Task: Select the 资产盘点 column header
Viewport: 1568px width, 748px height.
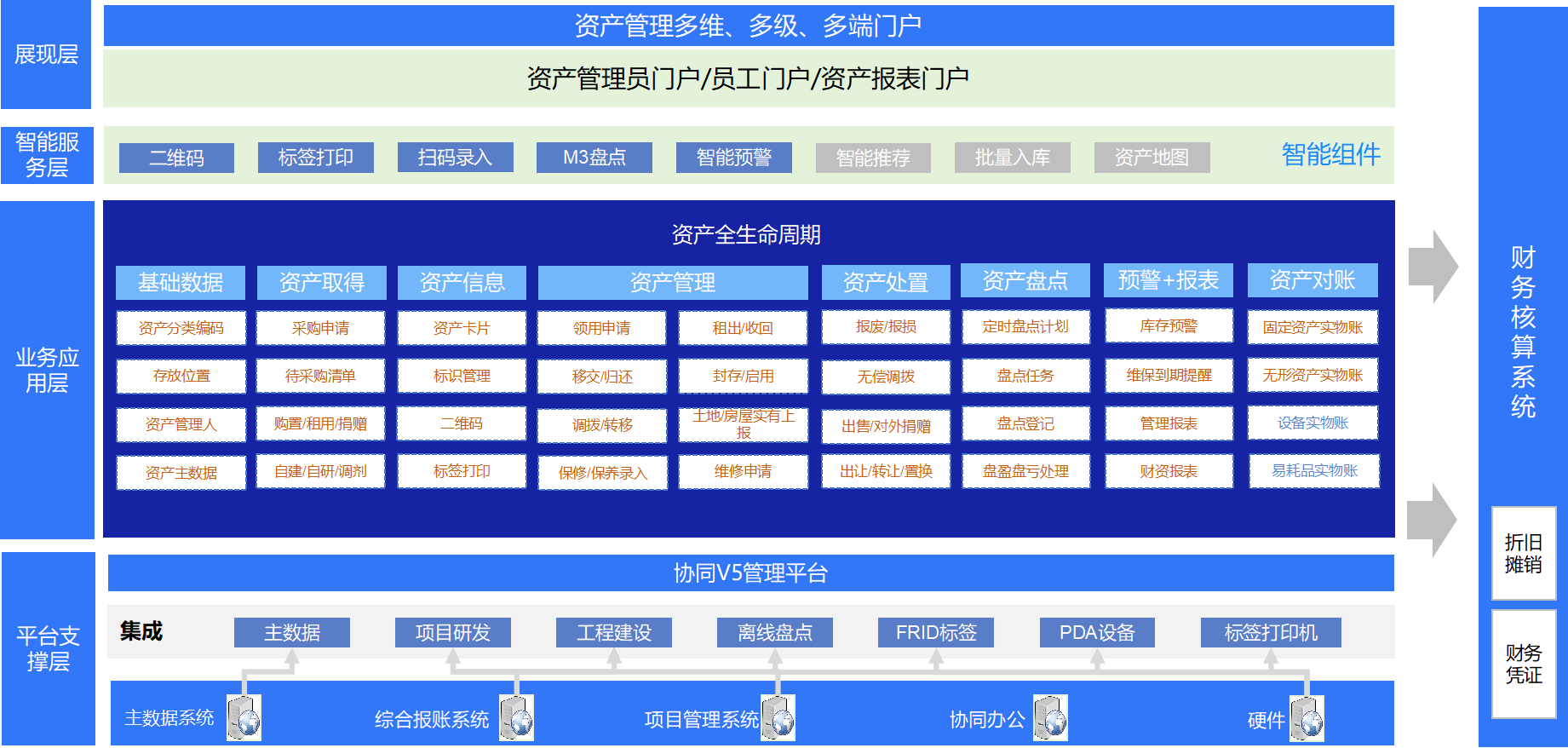Action: (1025, 280)
